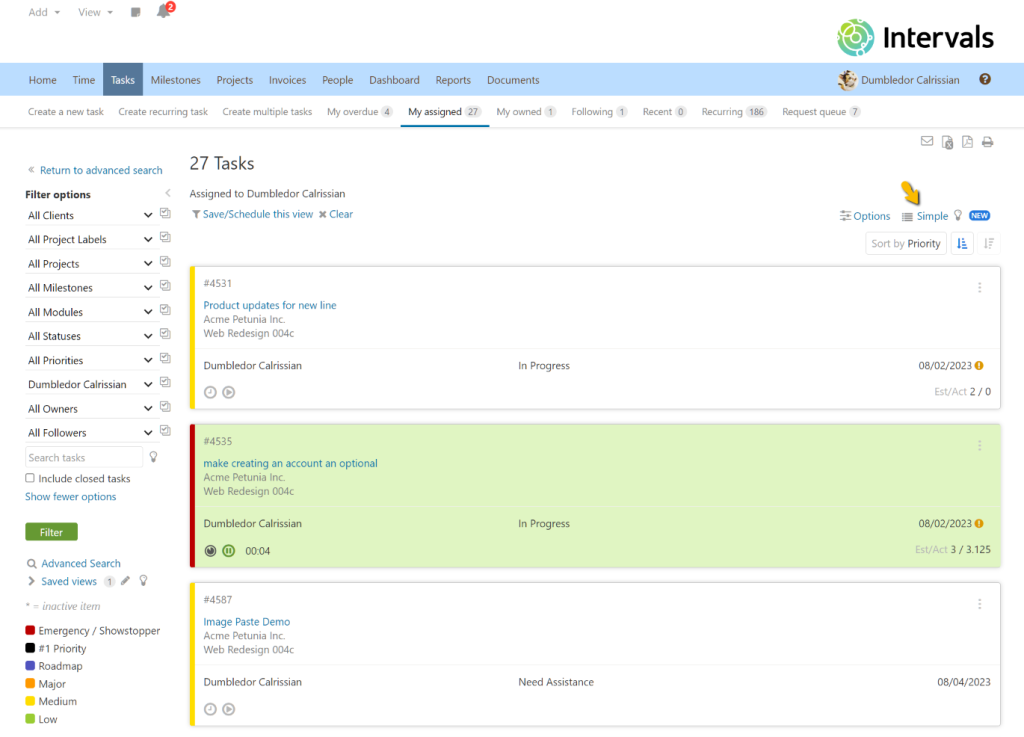Viewport: 1024px width, 737px height.
Task: Pause the running timer on task #4535
Action: 229,551
